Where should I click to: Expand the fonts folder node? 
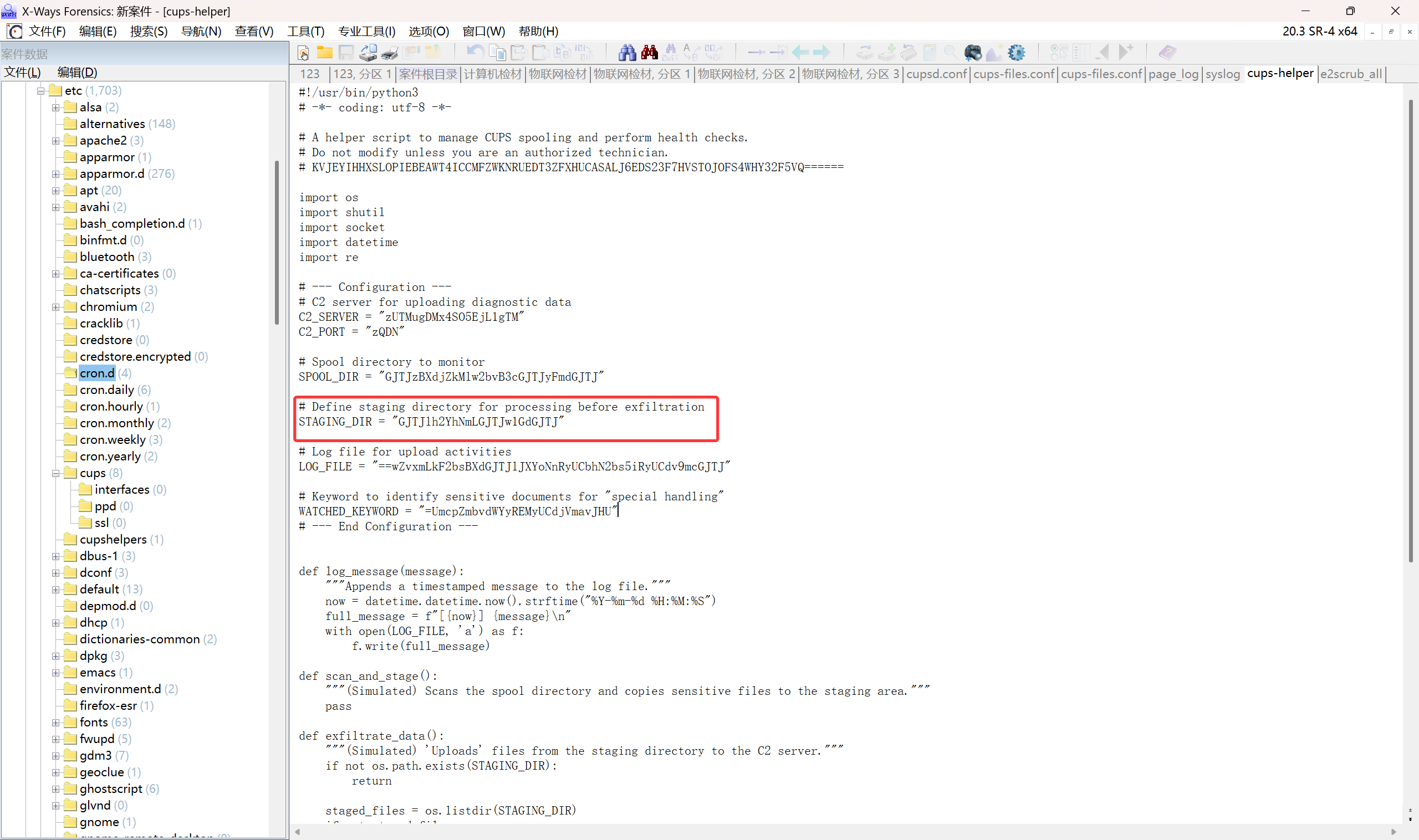[55, 723]
